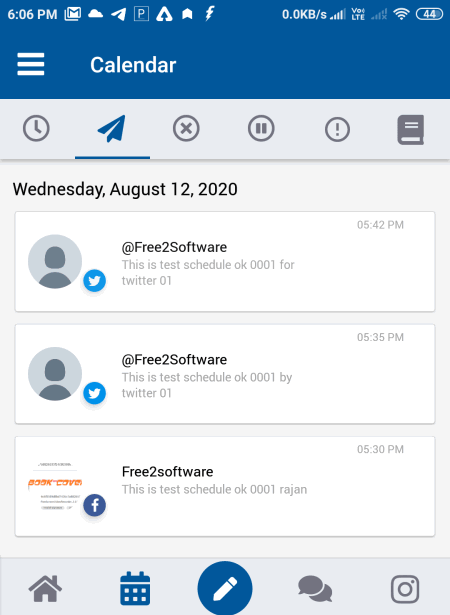Tap the compose pencil button
The image size is (450, 615).
click(225, 588)
